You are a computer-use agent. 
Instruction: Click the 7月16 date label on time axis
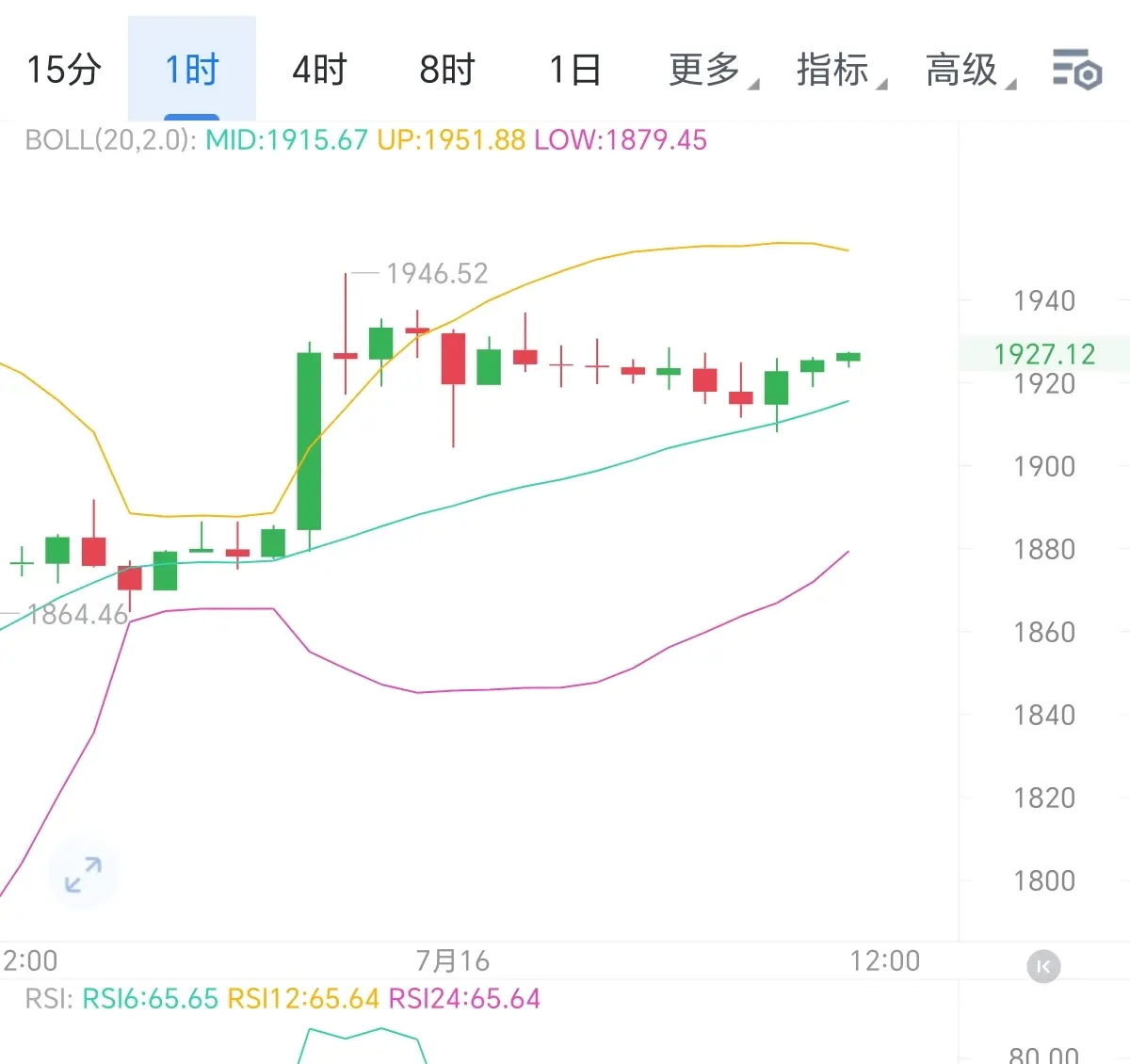point(453,960)
